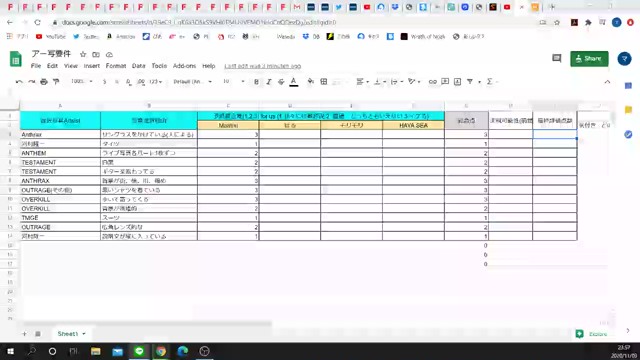Open the last edit history link
This screenshot has height=360, width=640.
262,66
